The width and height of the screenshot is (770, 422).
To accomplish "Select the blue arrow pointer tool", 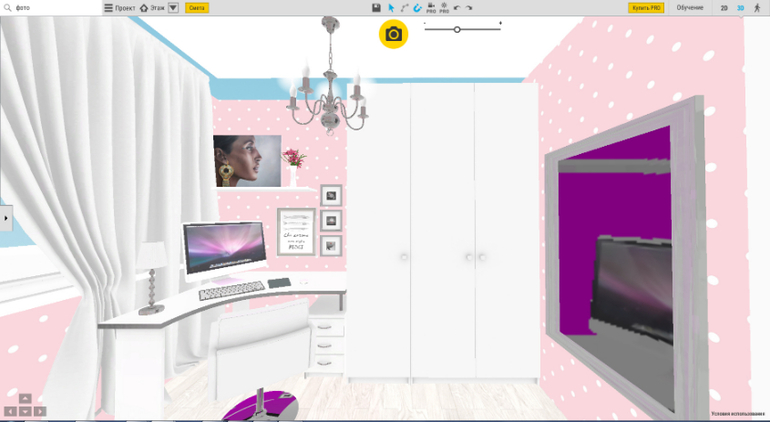I will [391, 8].
